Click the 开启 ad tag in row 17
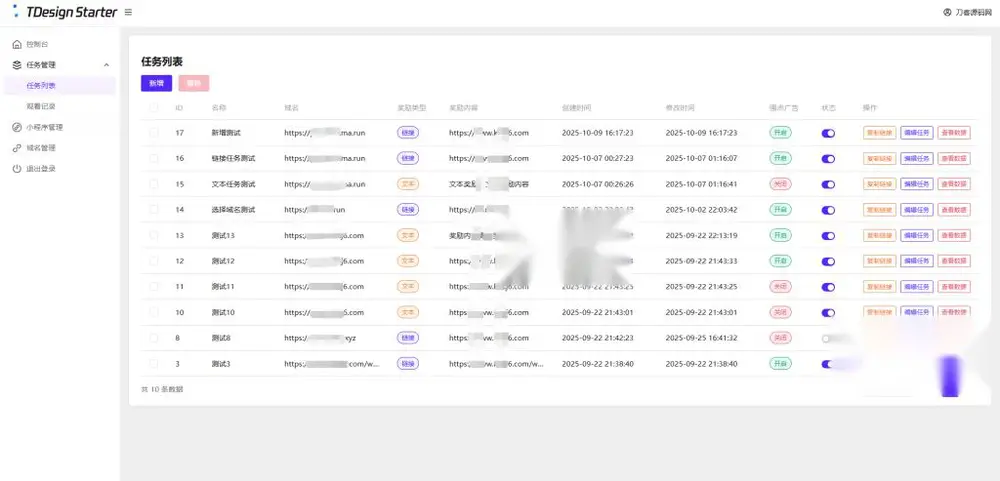The image size is (1000, 481). coord(780,133)
